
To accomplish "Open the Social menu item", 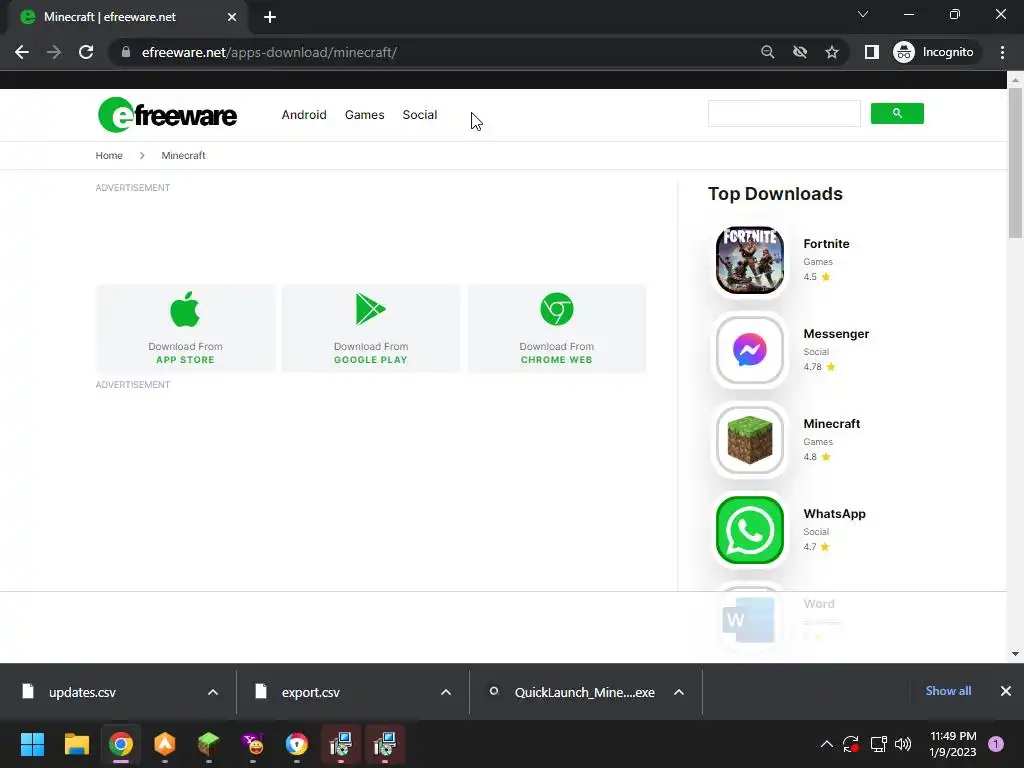I will pyautogui.click(x=419, y=115).
